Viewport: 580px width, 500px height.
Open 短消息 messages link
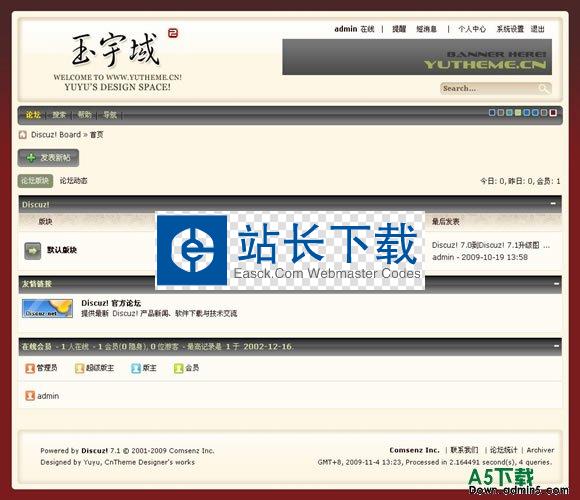click(x=426, y=29)
